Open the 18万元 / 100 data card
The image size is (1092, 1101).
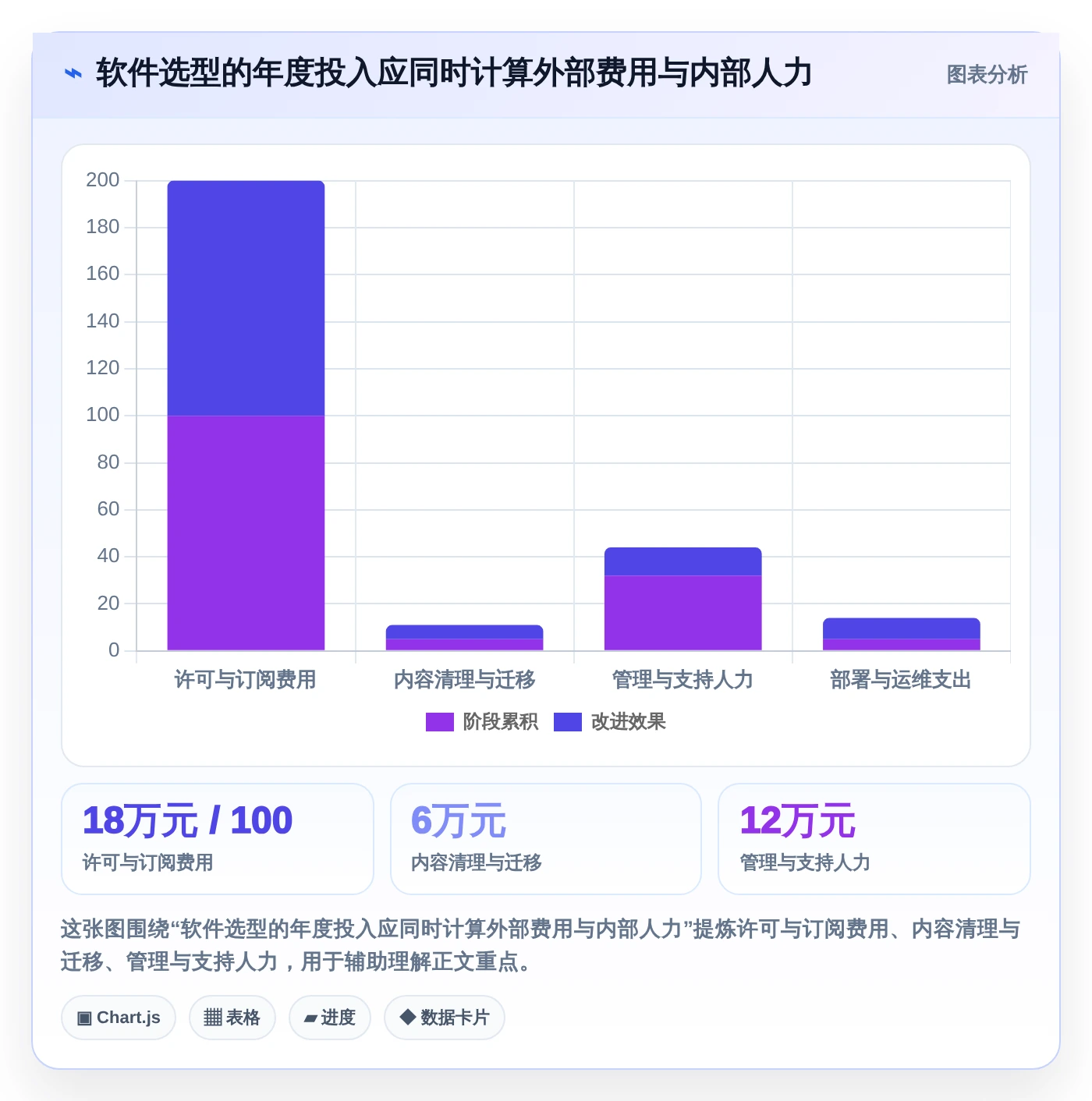(x=218, y=839)
